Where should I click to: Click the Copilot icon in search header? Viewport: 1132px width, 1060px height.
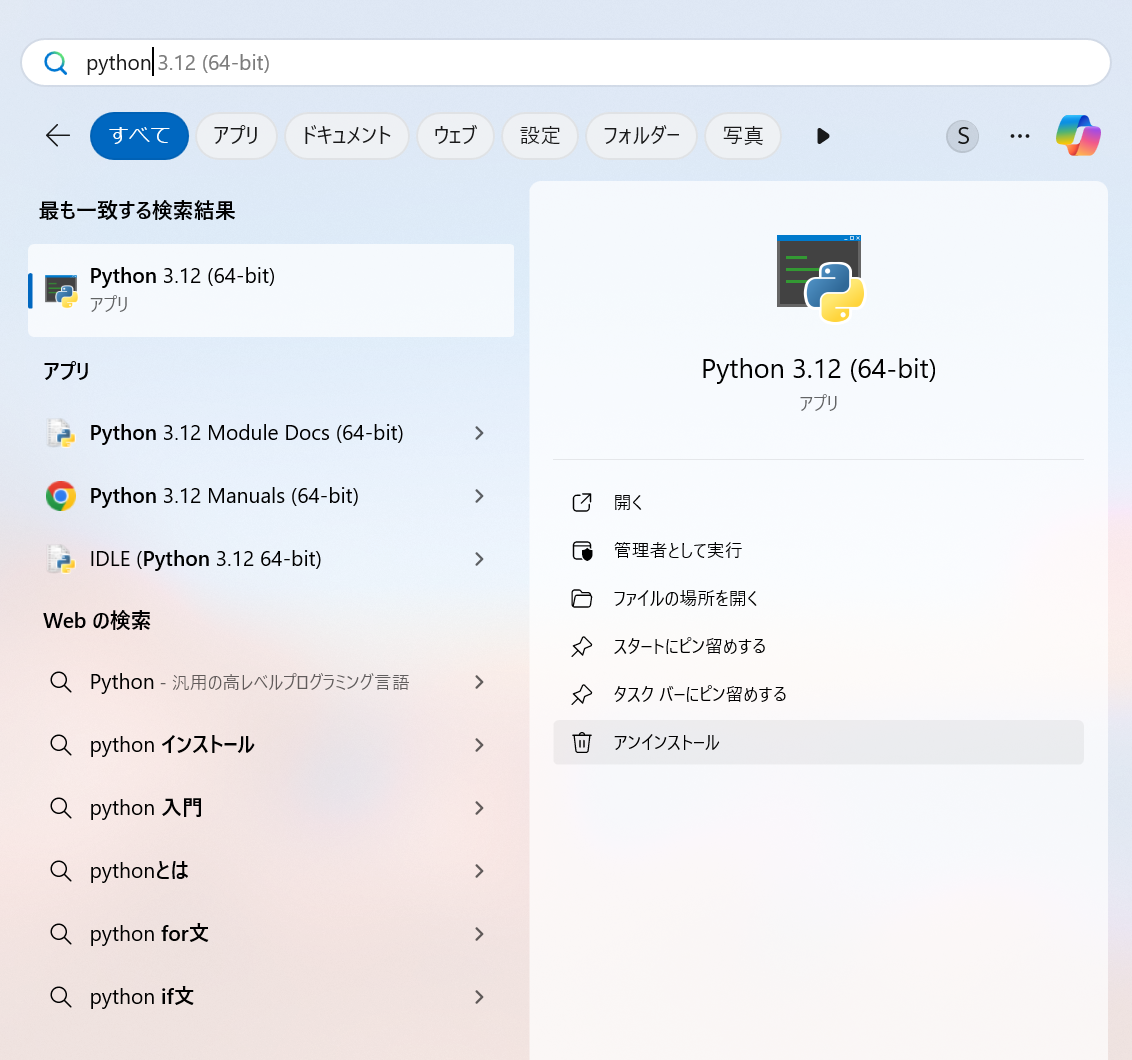(x=1078, y=136)
